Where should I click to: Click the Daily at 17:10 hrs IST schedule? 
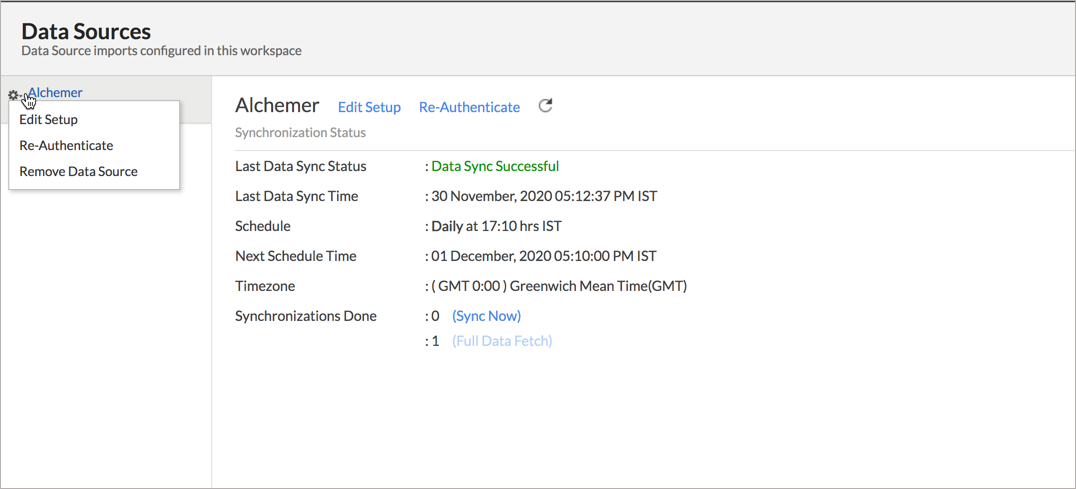point(497,226)
